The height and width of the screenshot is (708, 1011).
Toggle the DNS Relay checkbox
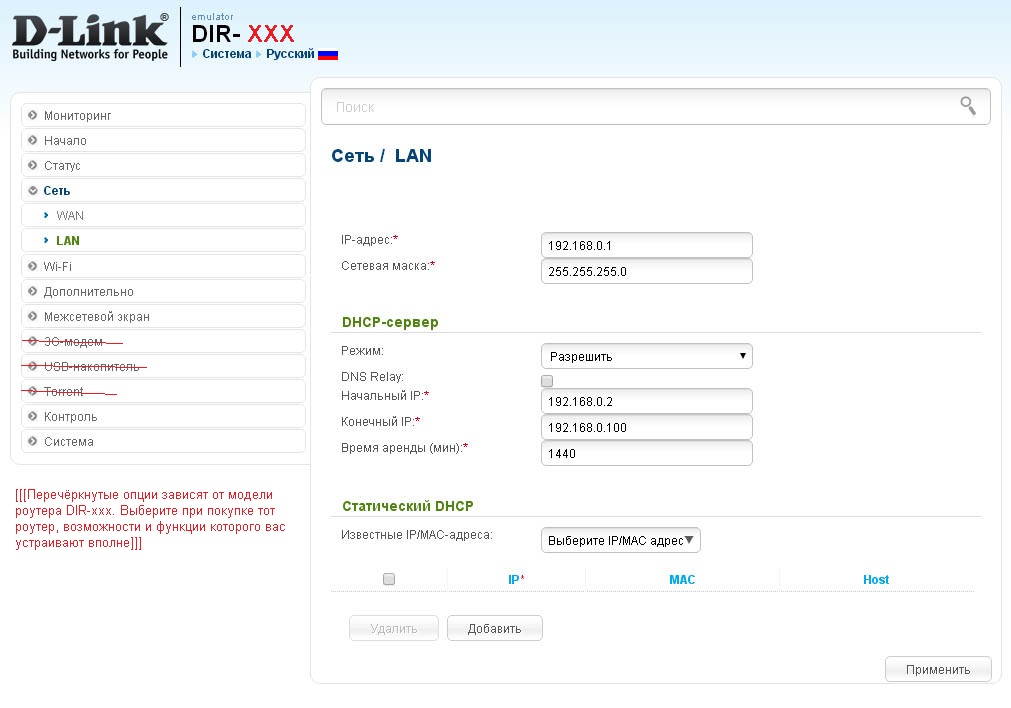coord(547,380)
